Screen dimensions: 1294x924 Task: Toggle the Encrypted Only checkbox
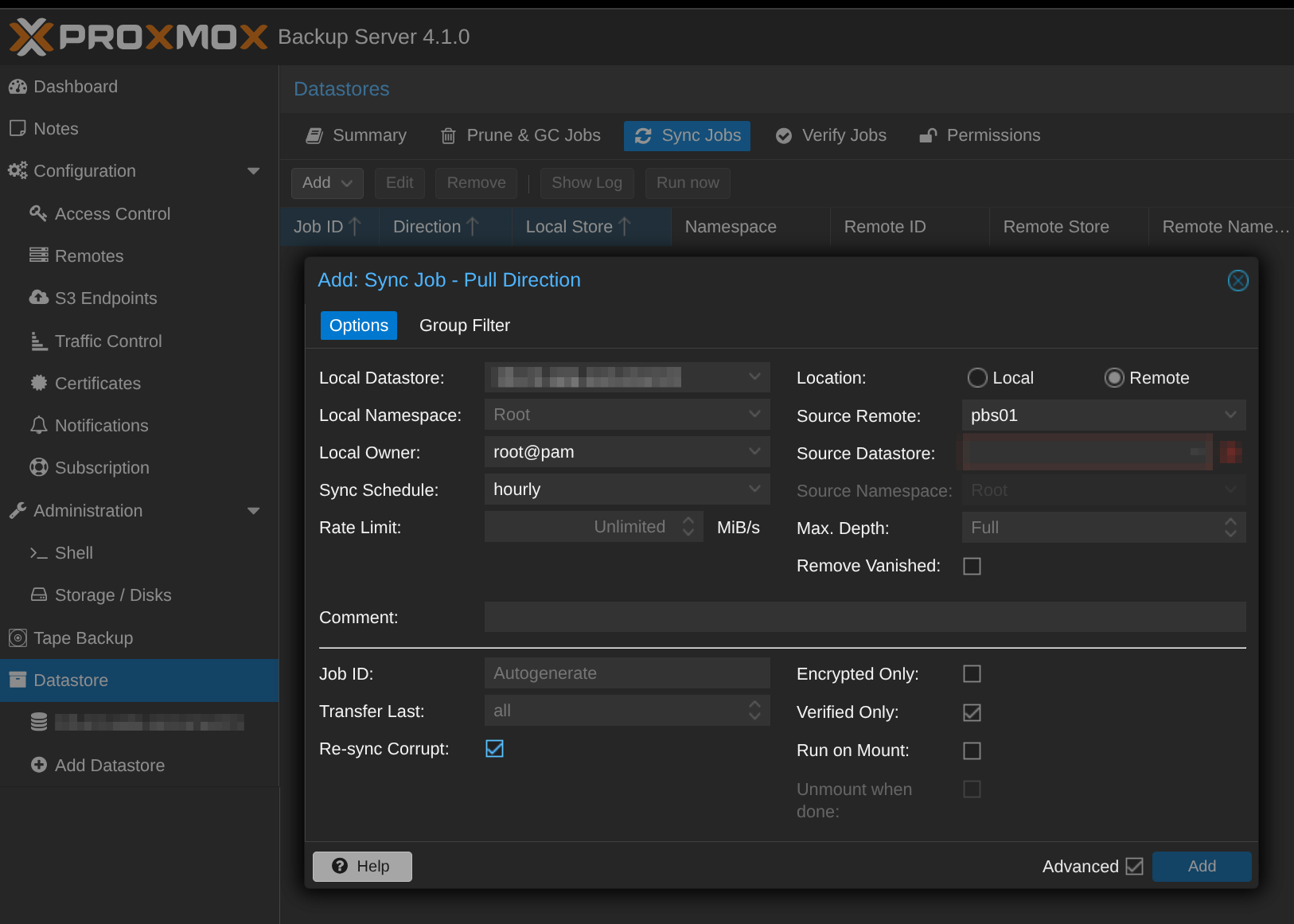point(972,674)
